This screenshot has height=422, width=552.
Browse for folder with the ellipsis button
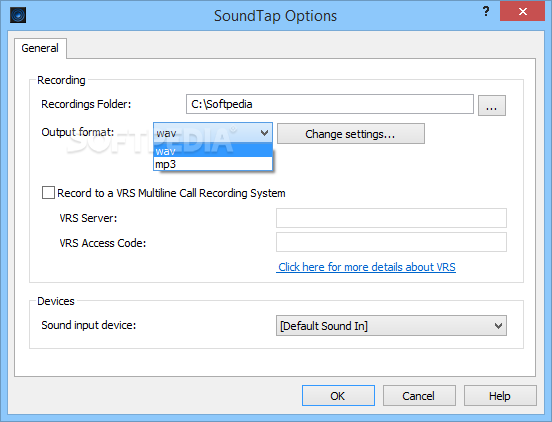[492, 105]
